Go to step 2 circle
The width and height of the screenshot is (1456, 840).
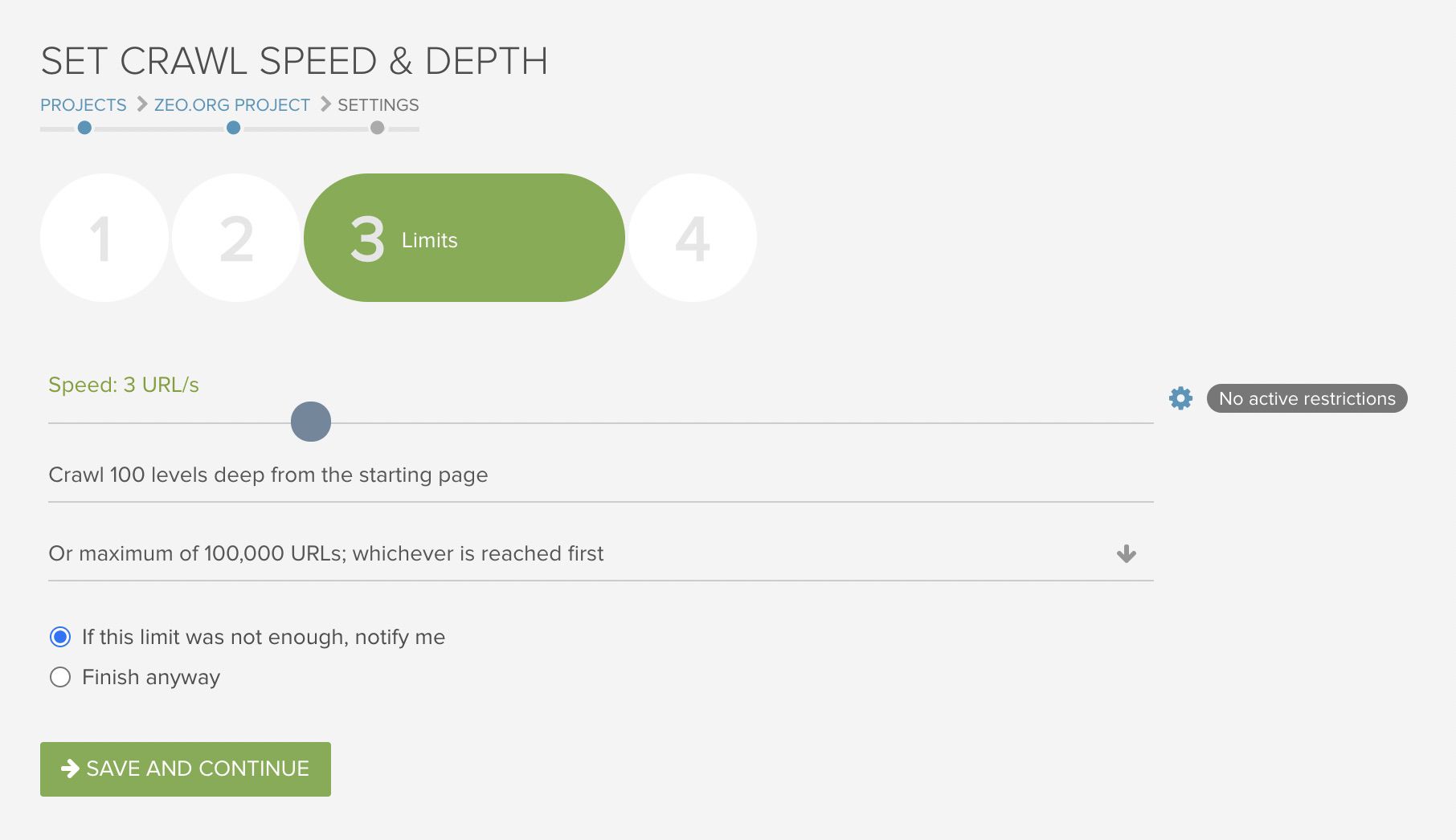pos(236,238)
